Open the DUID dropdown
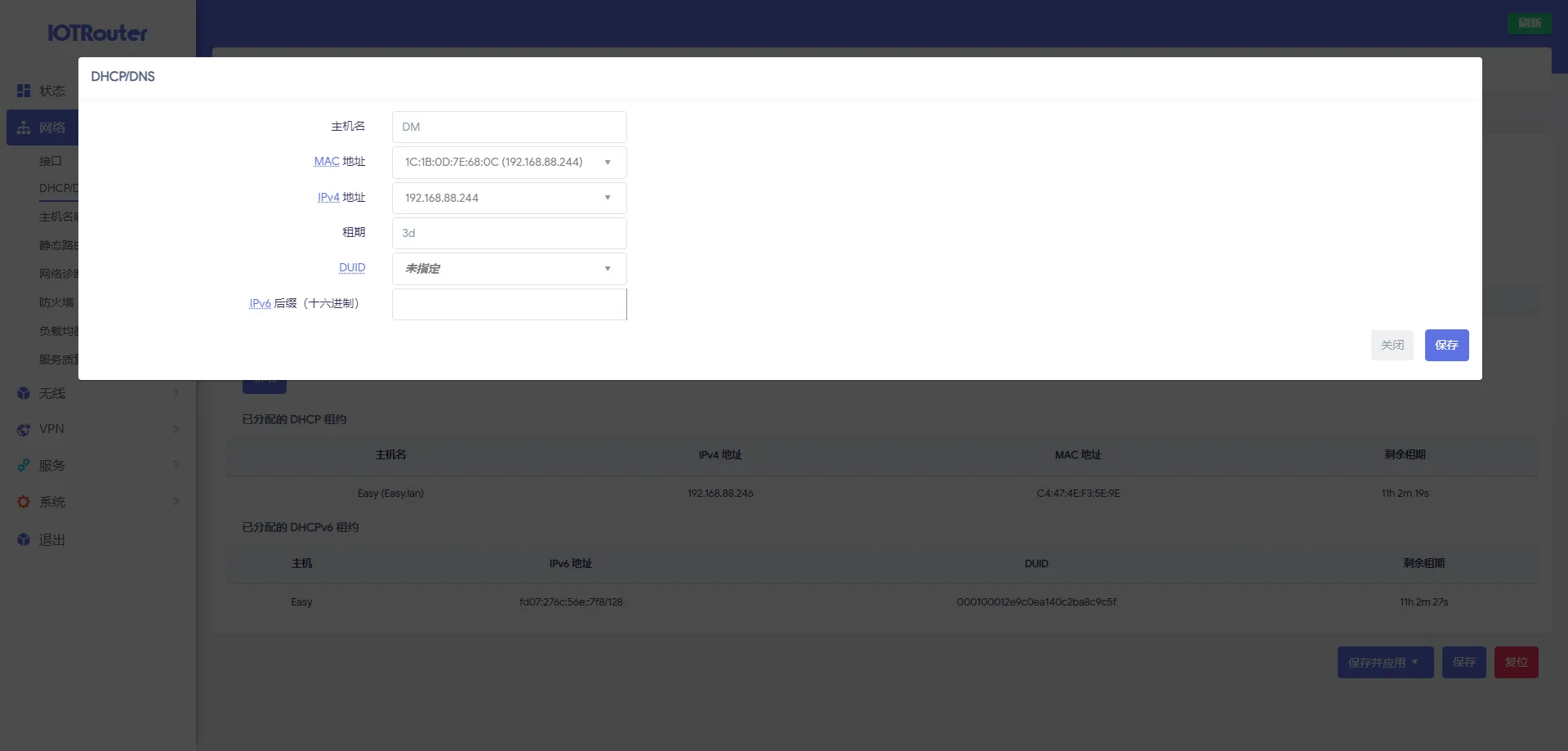 (x=509, y=269)
